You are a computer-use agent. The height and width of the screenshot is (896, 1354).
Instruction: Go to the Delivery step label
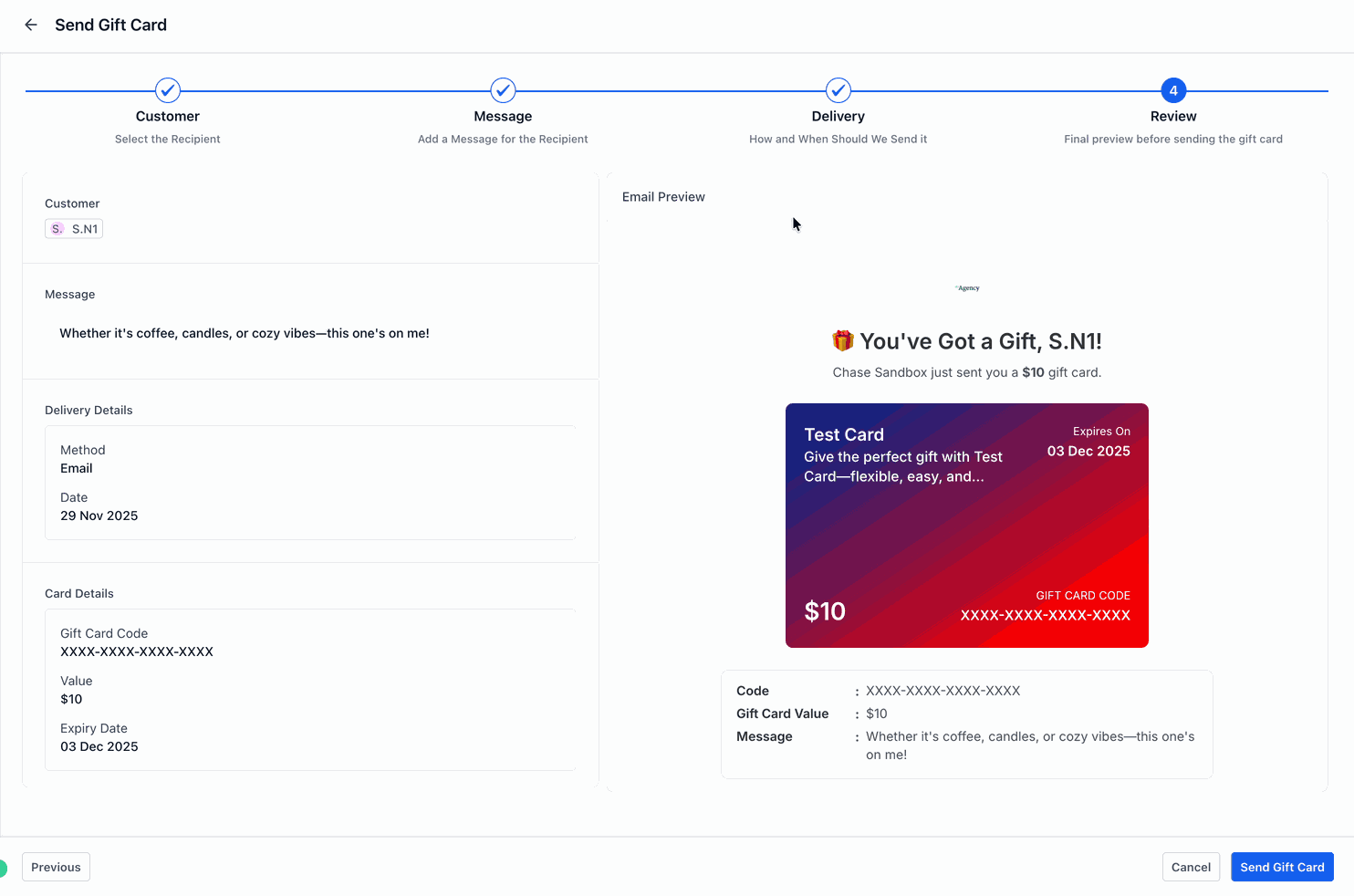pyautogui.click(x=838, y=116)
